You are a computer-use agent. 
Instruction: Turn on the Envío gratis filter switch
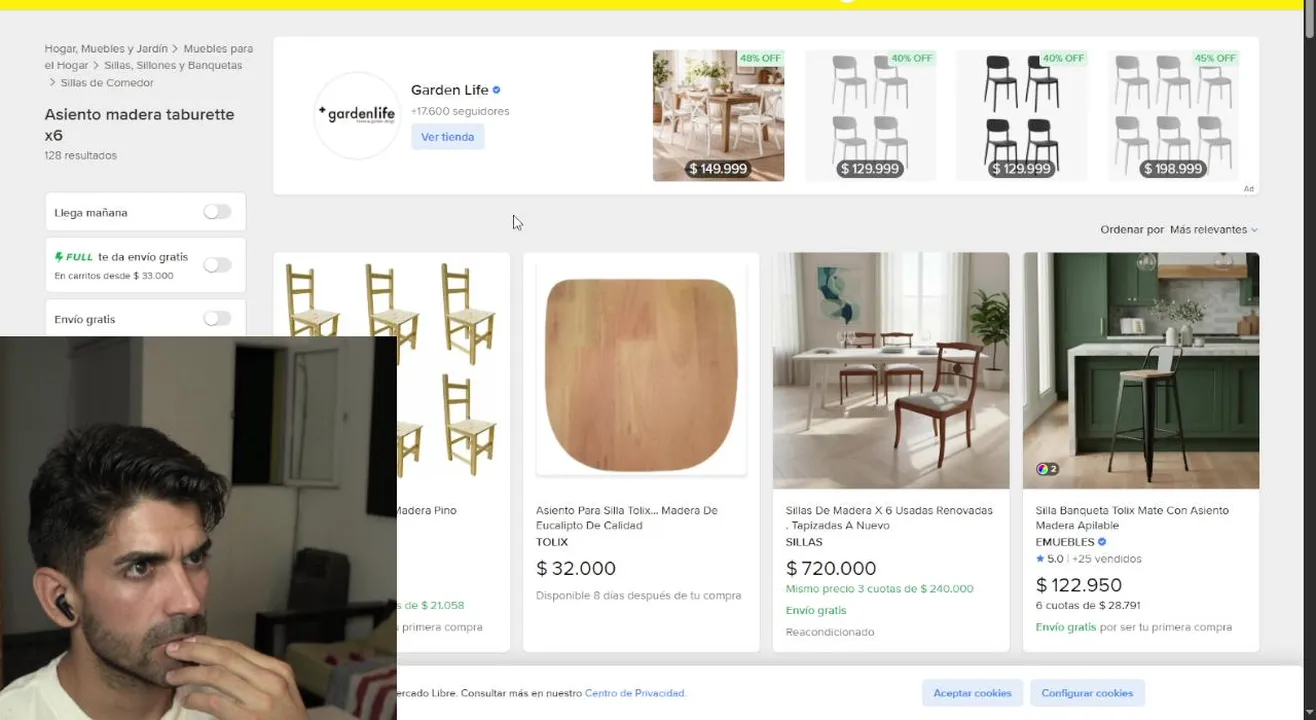(x=217, y=319)
